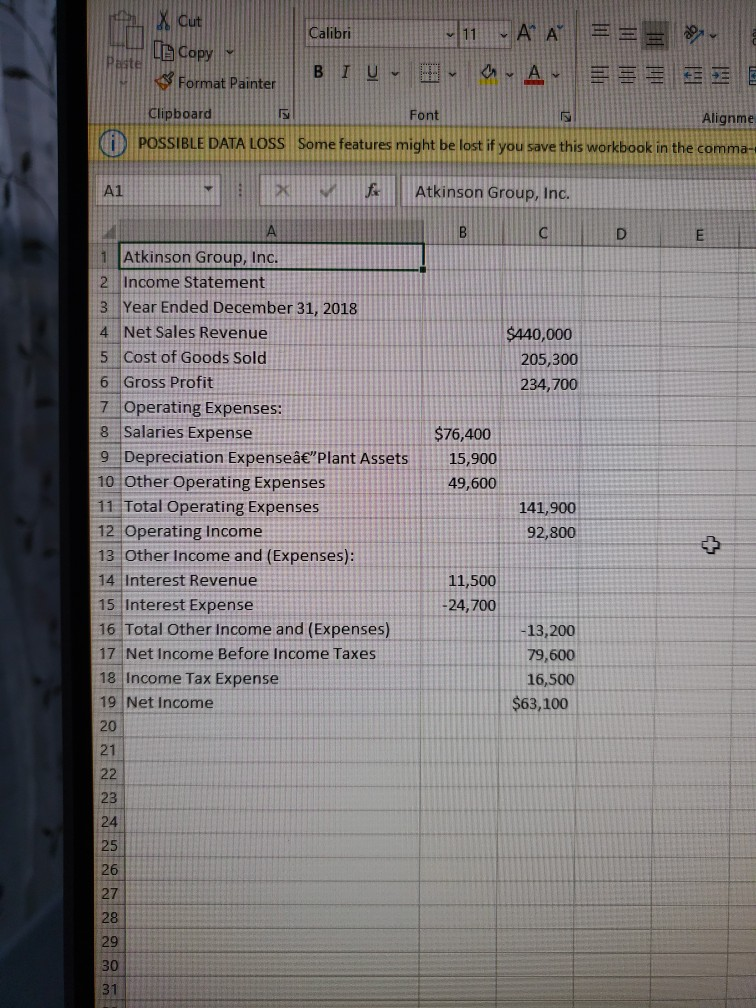Align text left icon

tap(599, 75)
